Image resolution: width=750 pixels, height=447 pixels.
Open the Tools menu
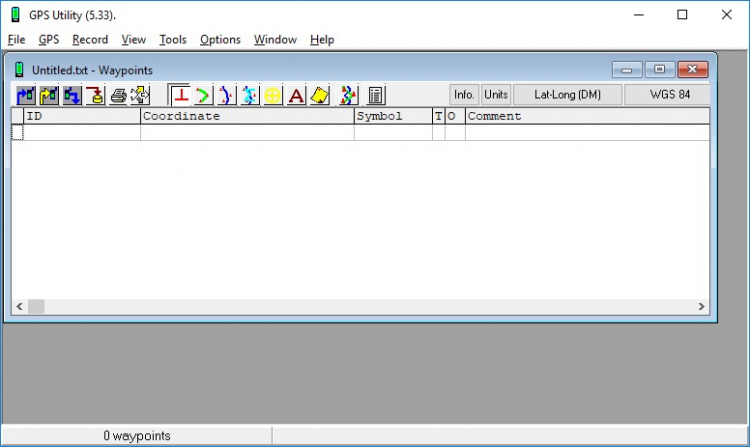point(173,40)
